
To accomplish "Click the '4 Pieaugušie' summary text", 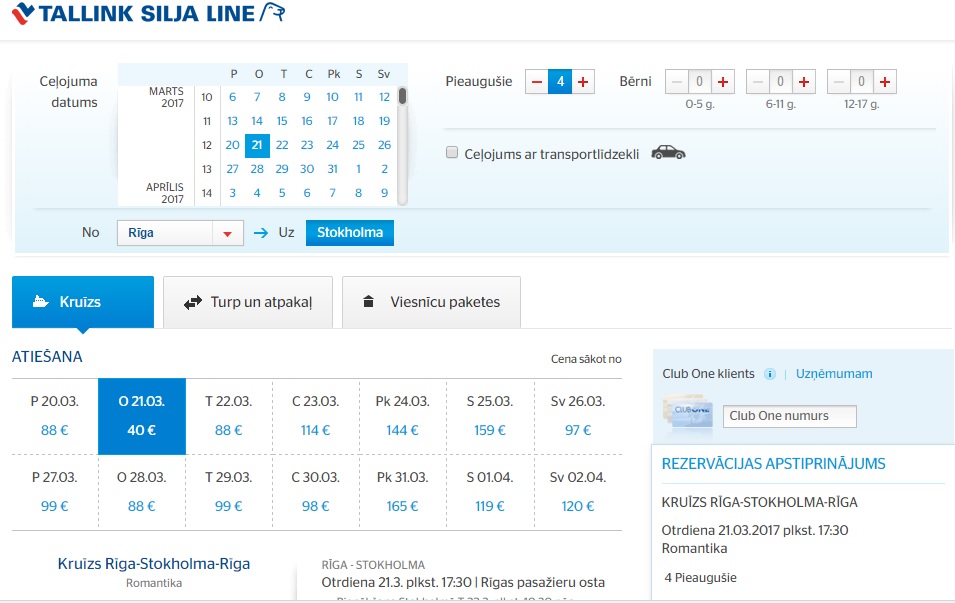I will click(x=700, y=577).
